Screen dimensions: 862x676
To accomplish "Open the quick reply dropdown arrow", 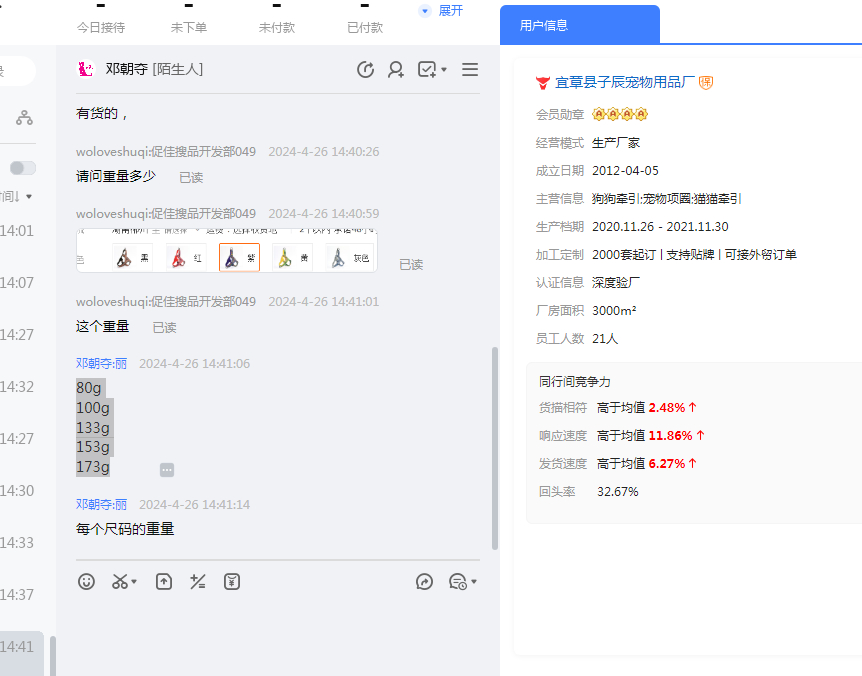I will (474, 582).
